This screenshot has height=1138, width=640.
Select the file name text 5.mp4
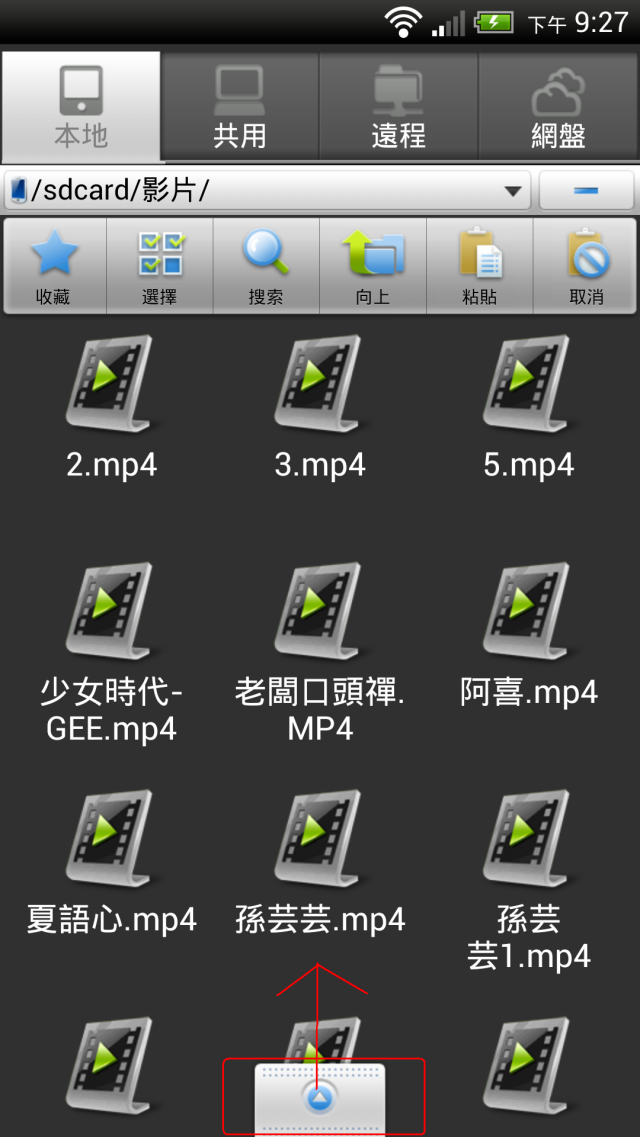click(x=528, y=465)
